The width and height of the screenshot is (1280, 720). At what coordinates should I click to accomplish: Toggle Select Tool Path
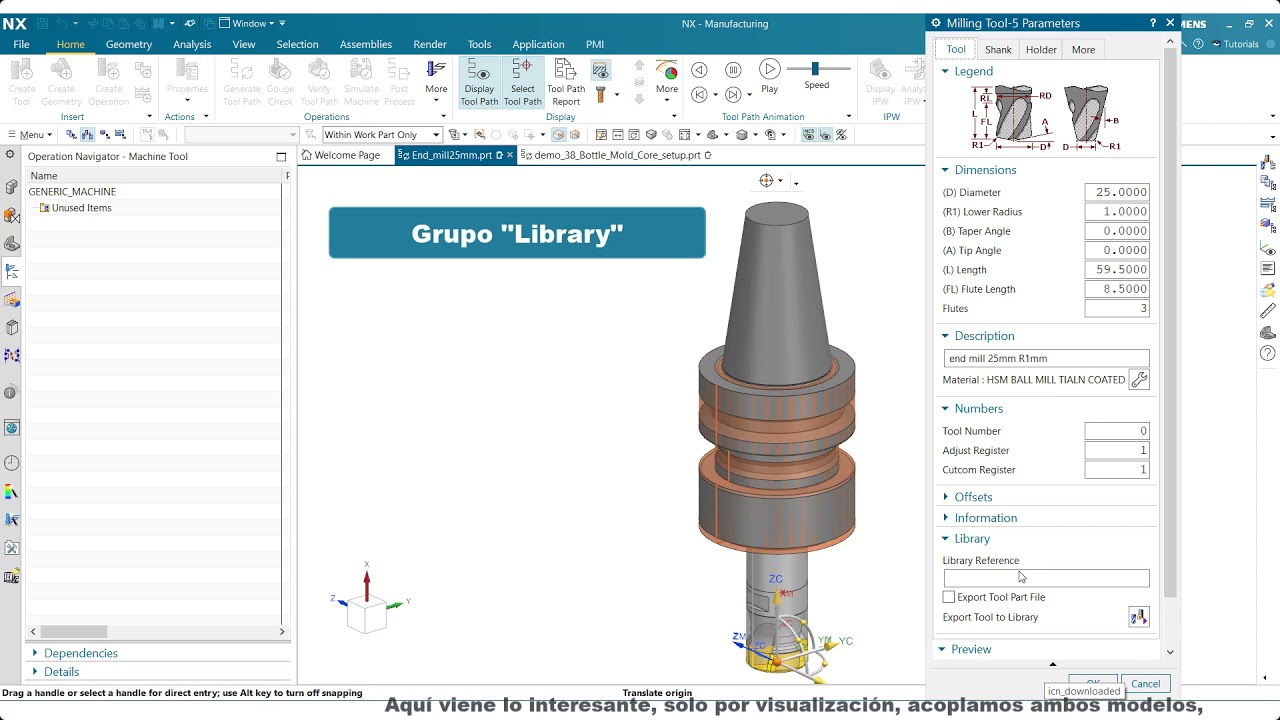(x=522, y=83)
